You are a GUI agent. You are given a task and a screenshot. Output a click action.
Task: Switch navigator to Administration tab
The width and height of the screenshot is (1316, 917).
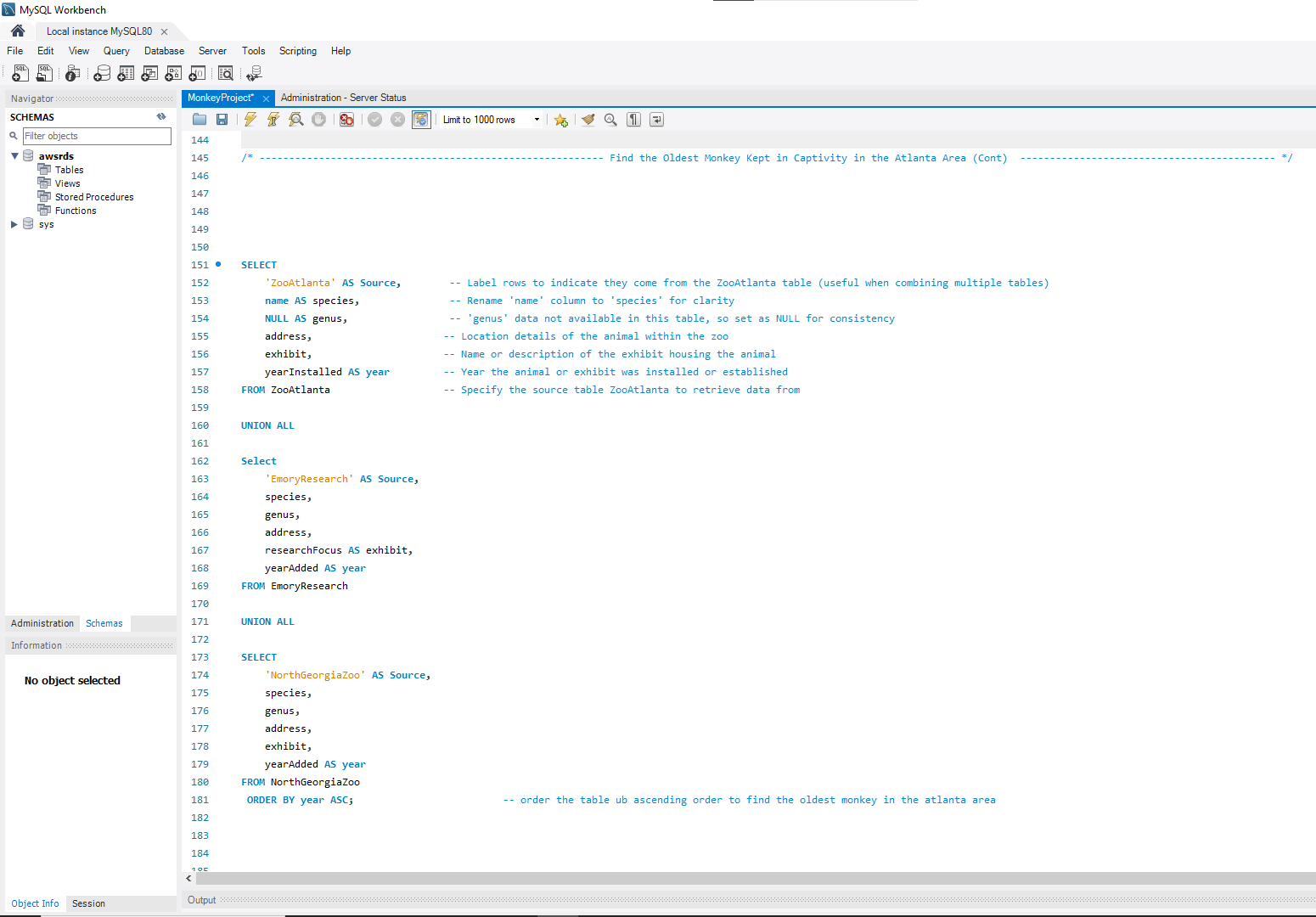pos(42,623)
